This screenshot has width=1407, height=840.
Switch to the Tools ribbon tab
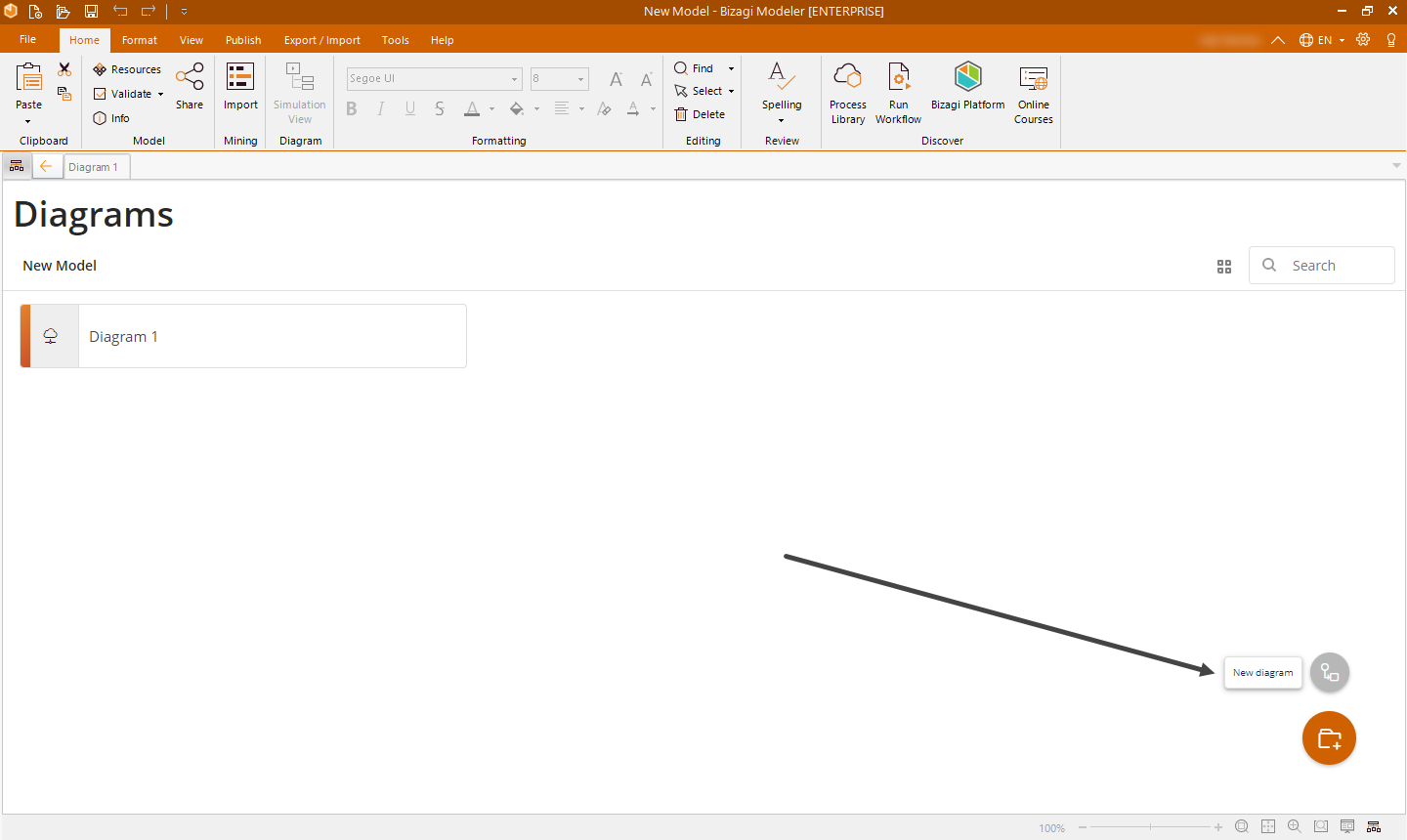(396, 40)
